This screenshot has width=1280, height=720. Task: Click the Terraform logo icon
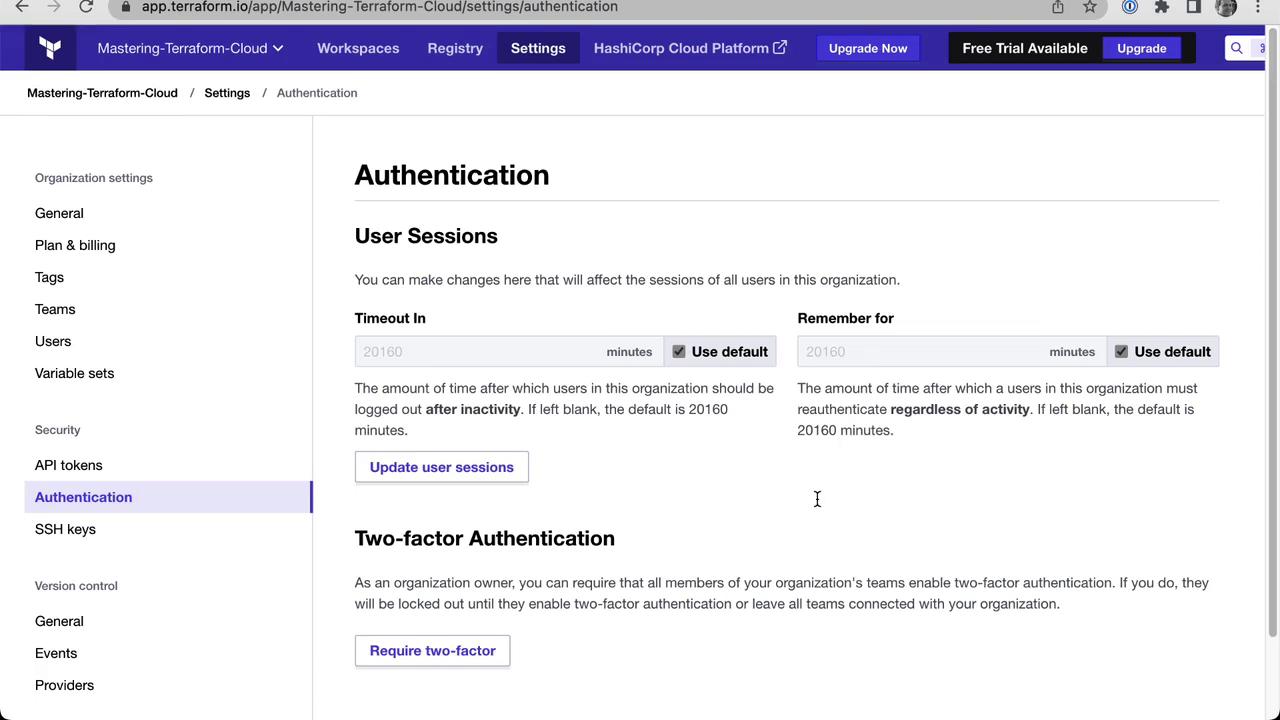(x=50, y=48)
